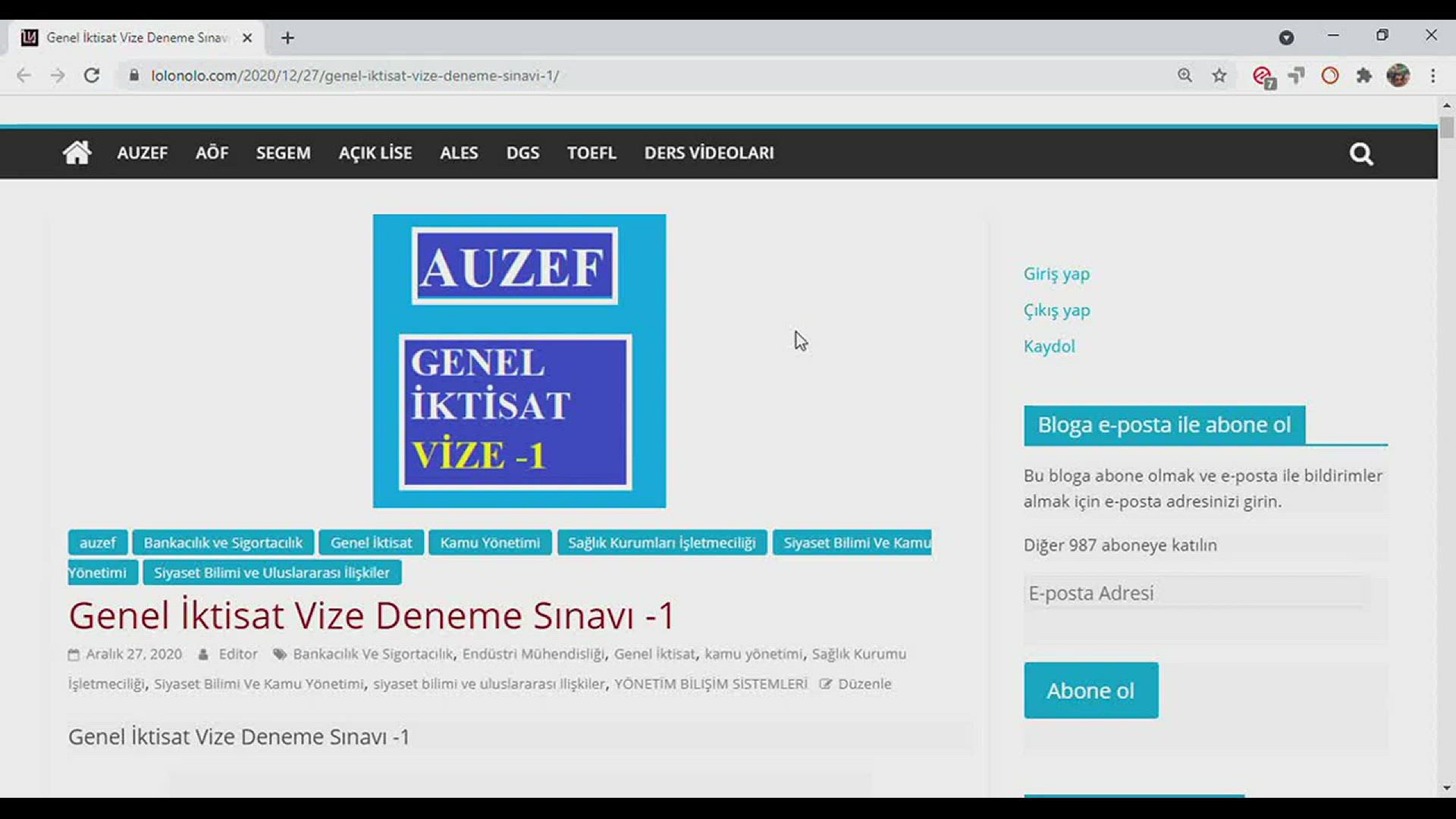
Task: Click the address bar URL
Action: coord(355,76)
